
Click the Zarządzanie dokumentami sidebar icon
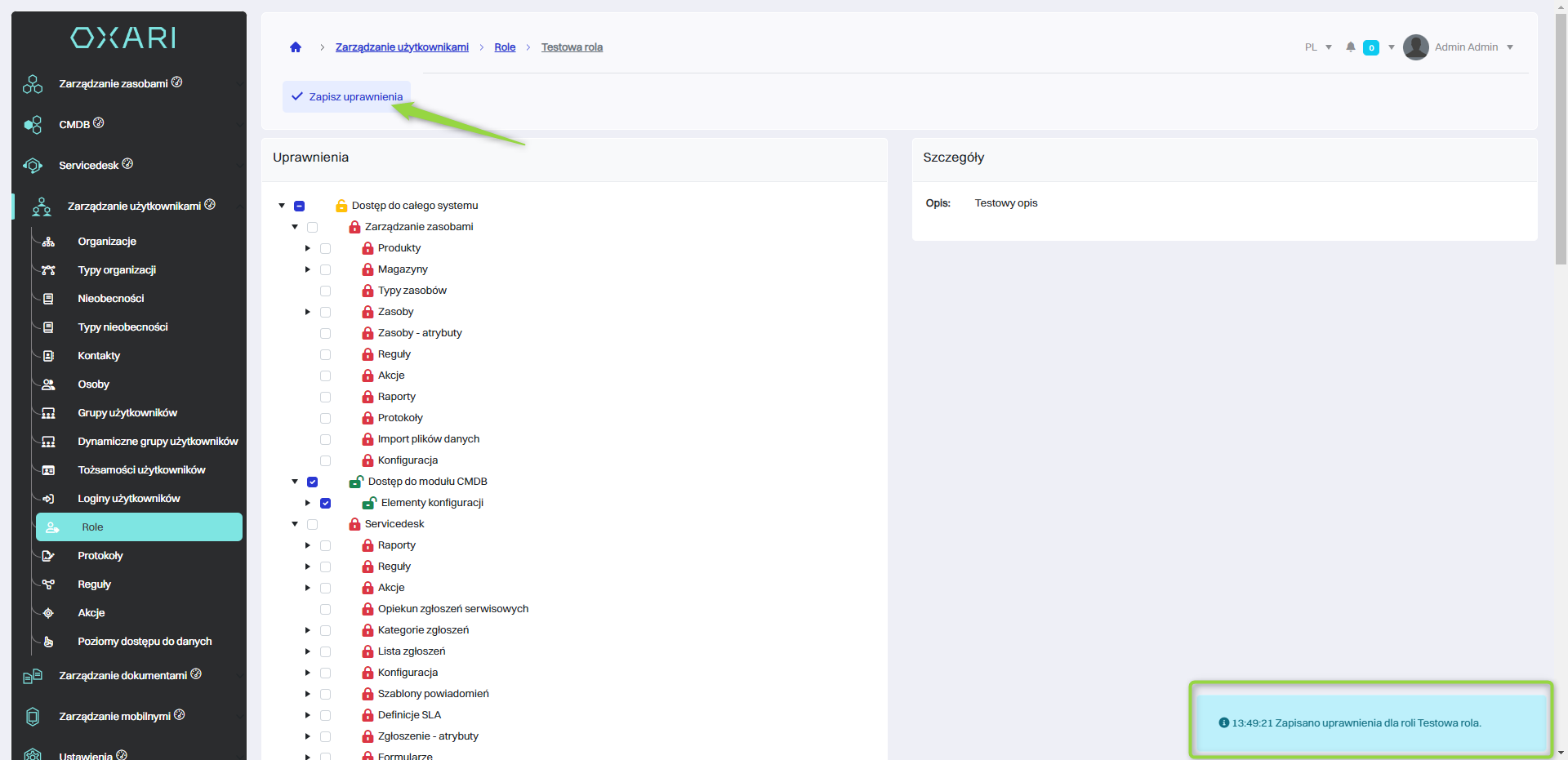click(33, 676)
